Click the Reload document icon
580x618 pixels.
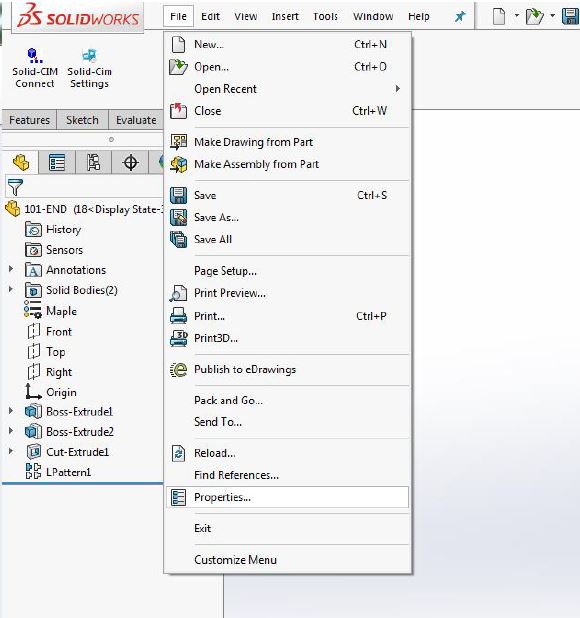[x=178, y=453]
